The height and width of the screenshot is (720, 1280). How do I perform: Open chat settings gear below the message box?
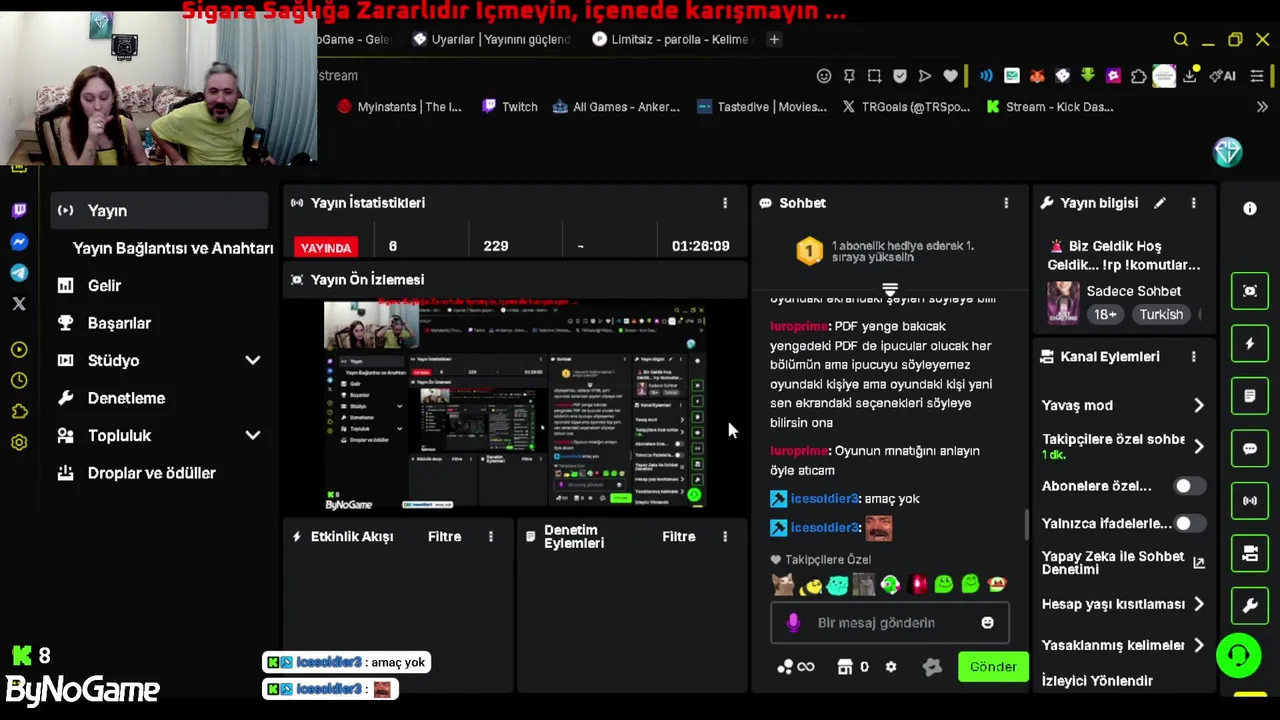891,667
